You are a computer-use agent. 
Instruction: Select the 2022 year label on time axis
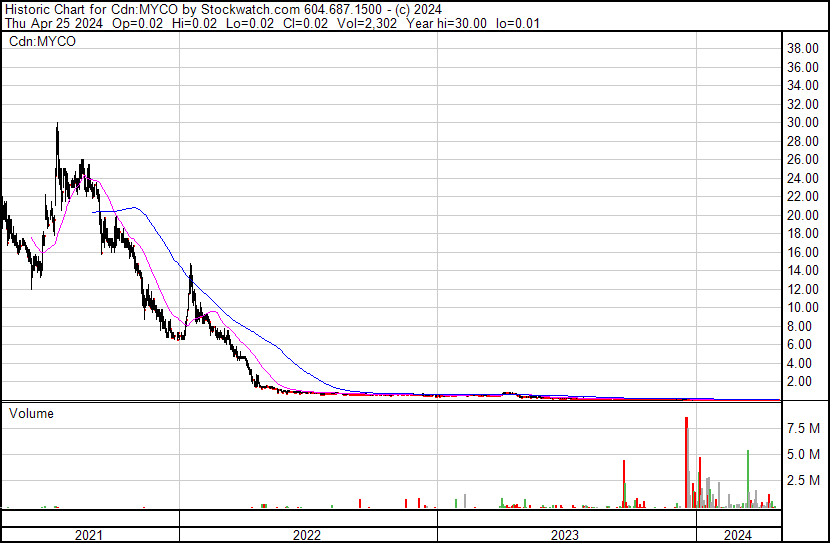[307, 535]
